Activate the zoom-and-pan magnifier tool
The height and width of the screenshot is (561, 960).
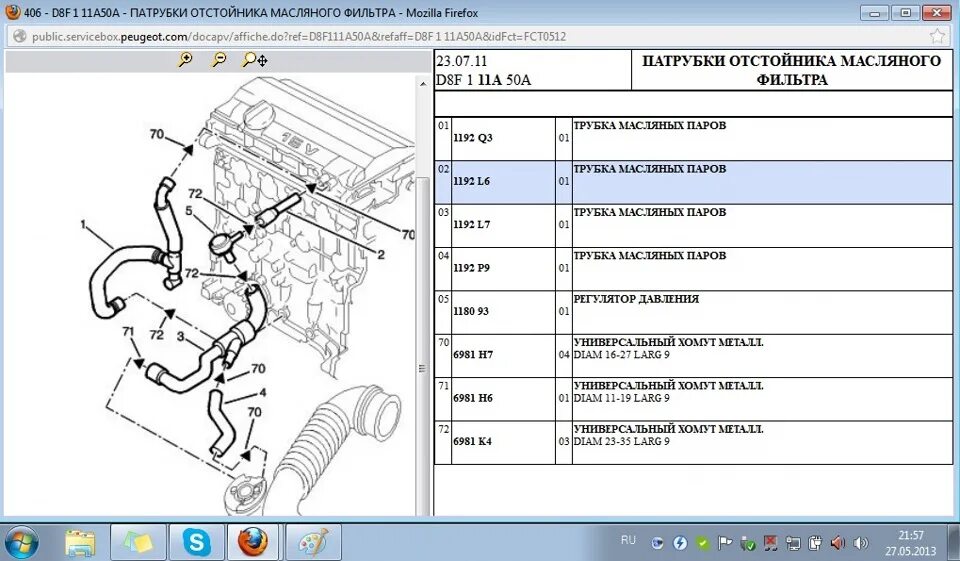[255, 59]
